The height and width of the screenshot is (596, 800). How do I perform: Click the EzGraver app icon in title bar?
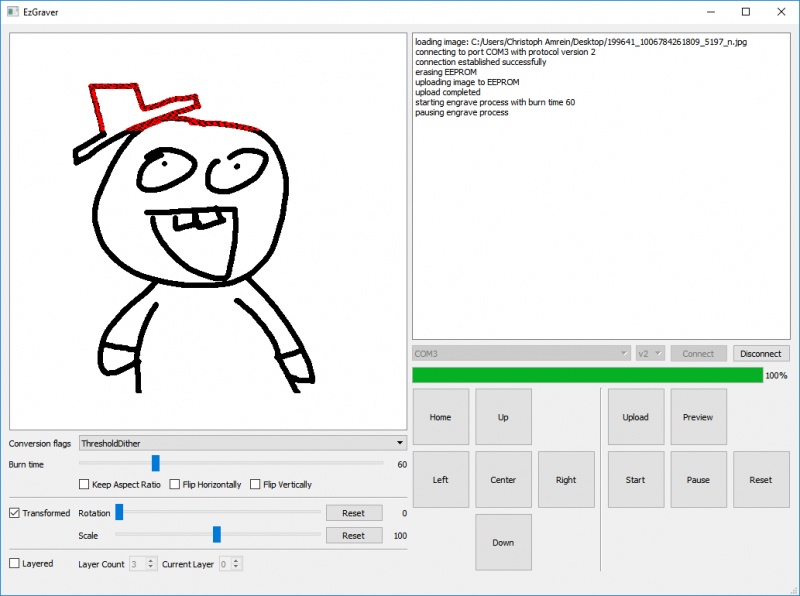tap(13, 12)
